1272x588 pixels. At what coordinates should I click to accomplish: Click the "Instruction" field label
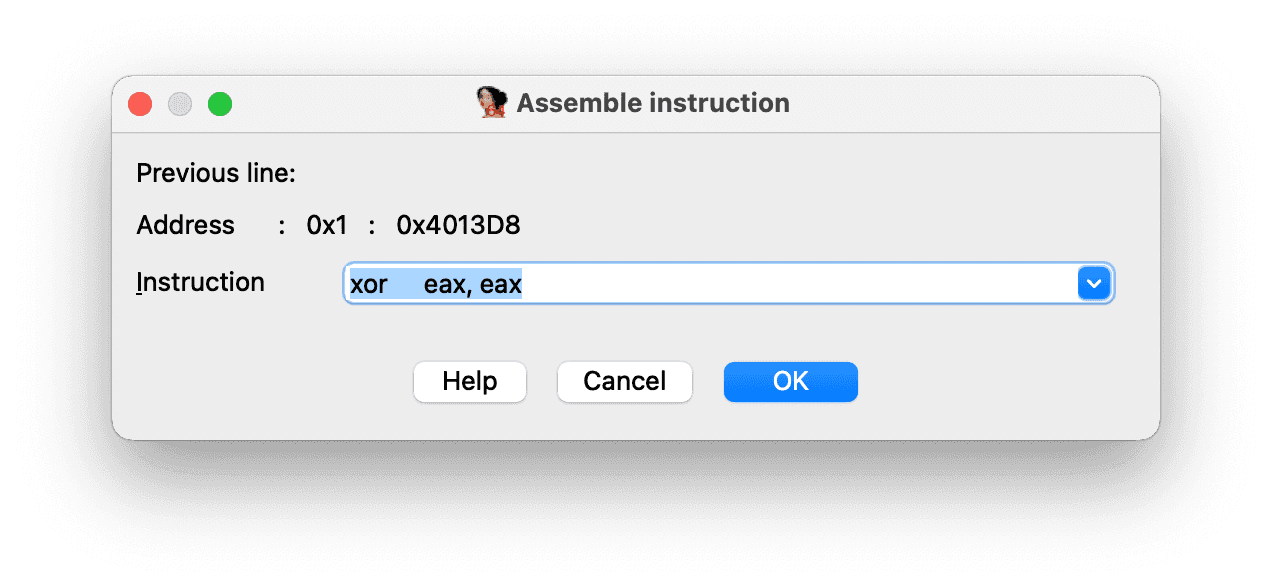coord(201,282)
